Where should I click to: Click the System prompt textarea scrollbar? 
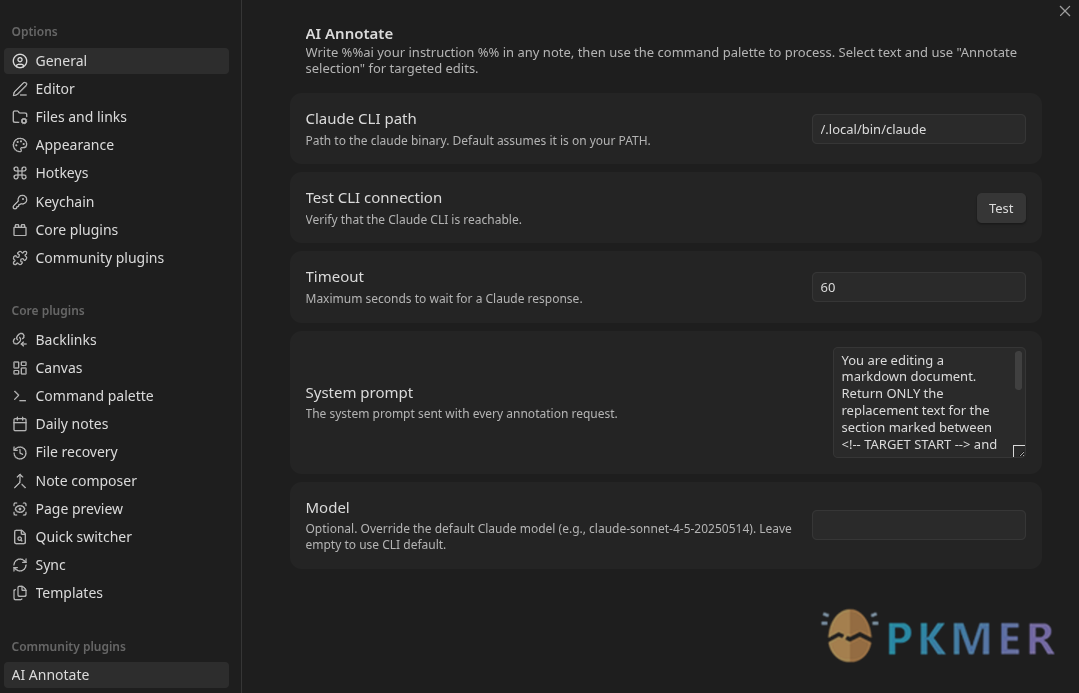coord(1018,370)
